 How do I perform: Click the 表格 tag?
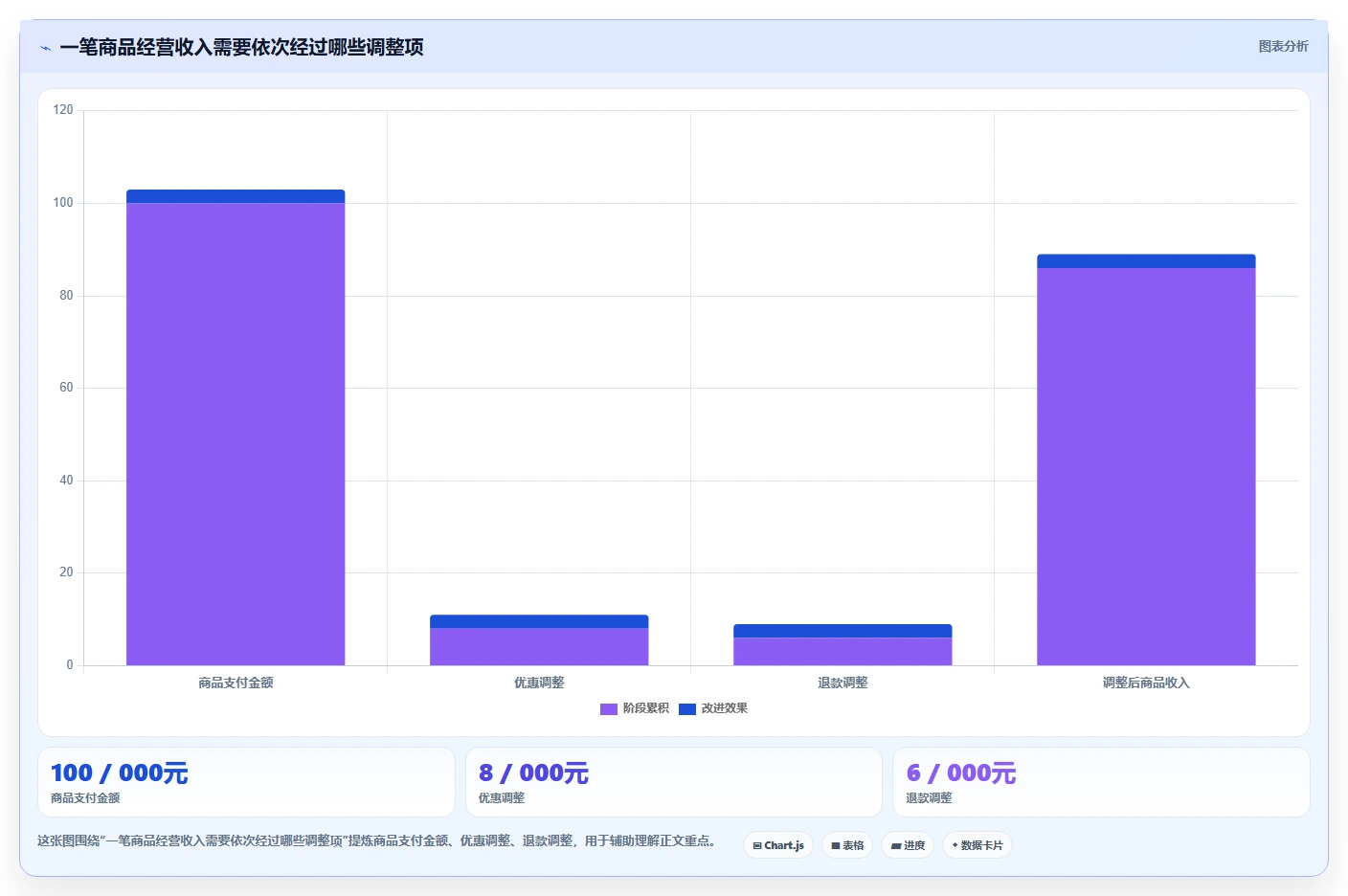pos(847,845)
